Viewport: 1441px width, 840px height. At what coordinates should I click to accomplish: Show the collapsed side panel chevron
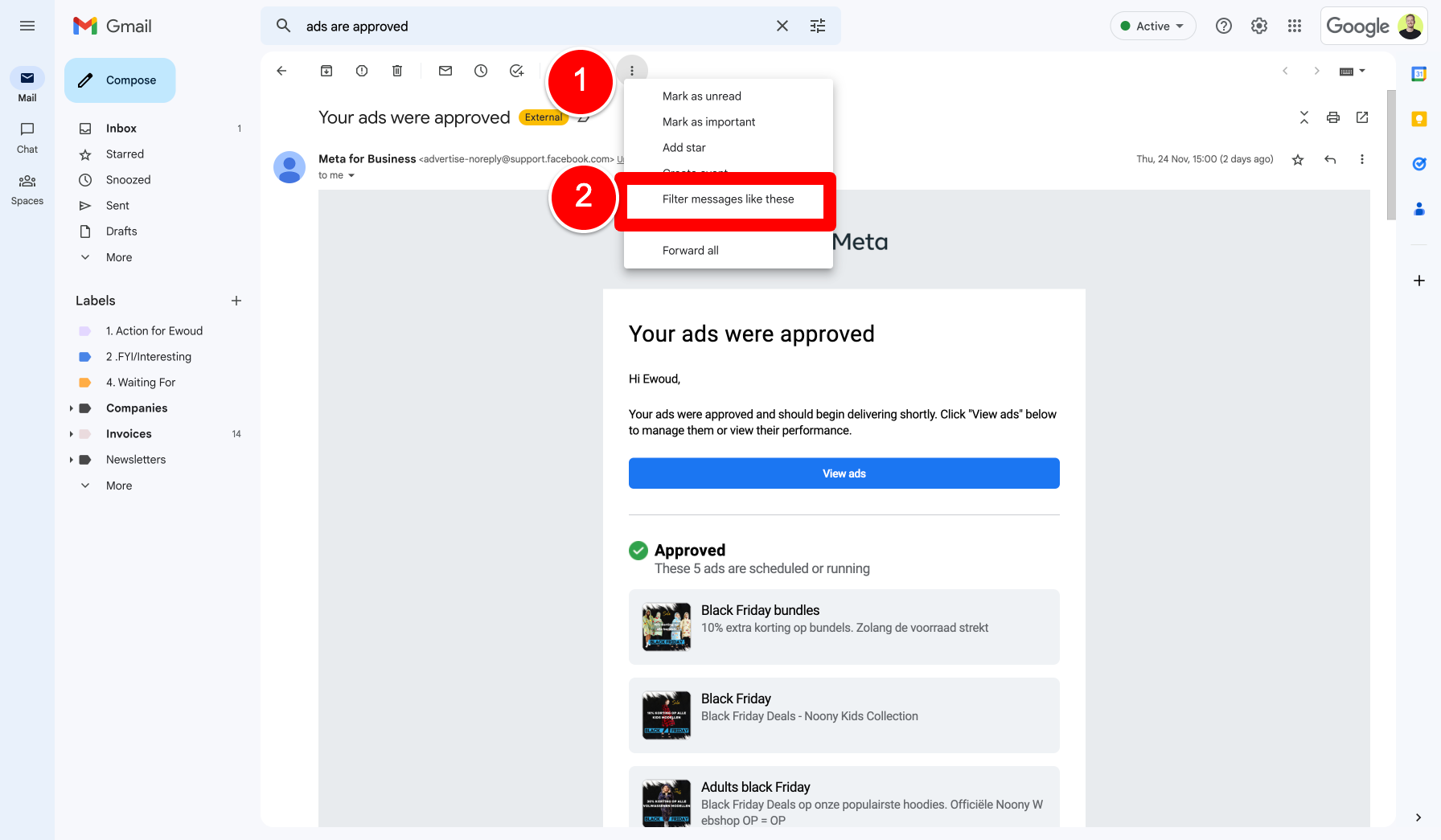1418,817
